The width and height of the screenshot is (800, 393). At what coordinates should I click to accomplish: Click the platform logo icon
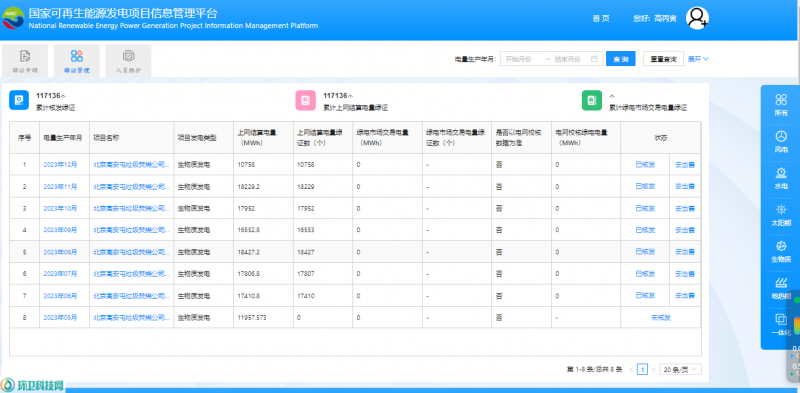(13, 18)
